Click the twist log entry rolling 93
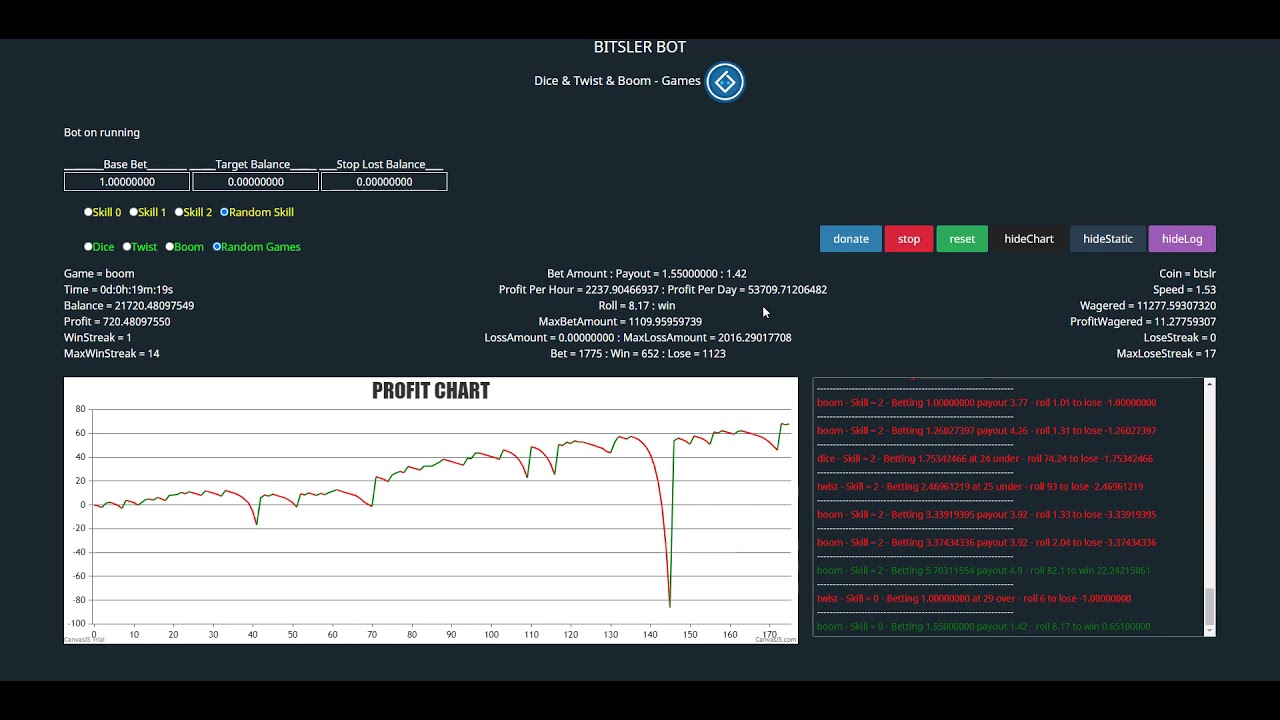Screen dimensions: 1280x720 [x=980, y=486]
